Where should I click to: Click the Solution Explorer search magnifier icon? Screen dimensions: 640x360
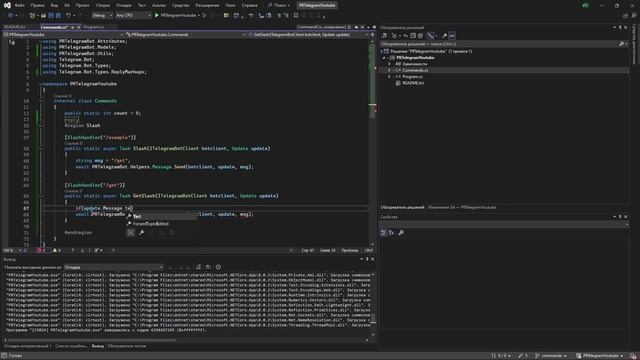[x=621, y=44]
